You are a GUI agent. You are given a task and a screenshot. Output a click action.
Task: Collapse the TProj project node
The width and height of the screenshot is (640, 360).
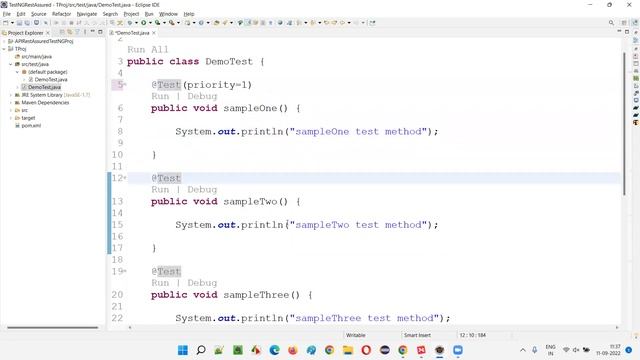tap(4, 49)
